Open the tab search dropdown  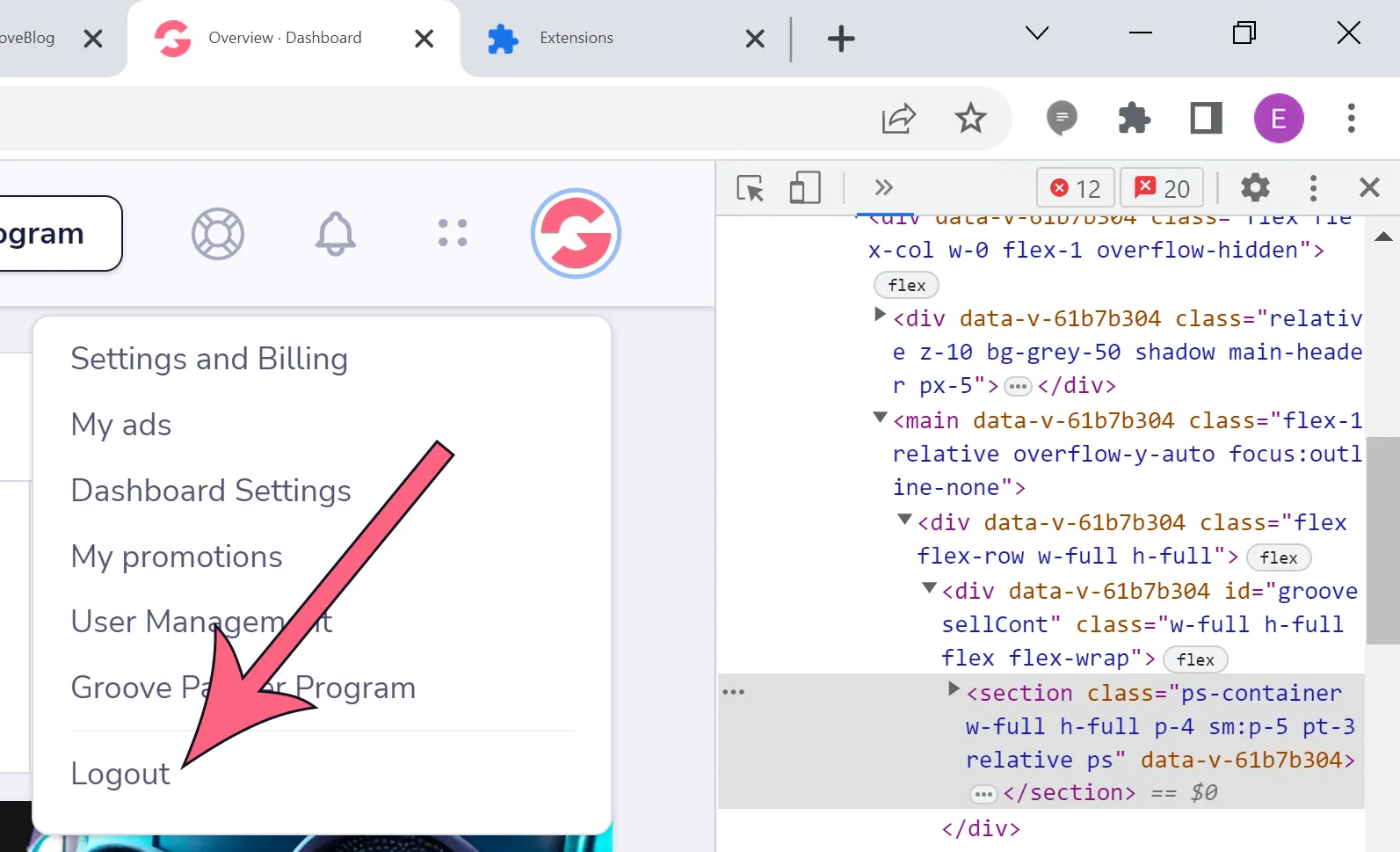[x=1037, y=33]
